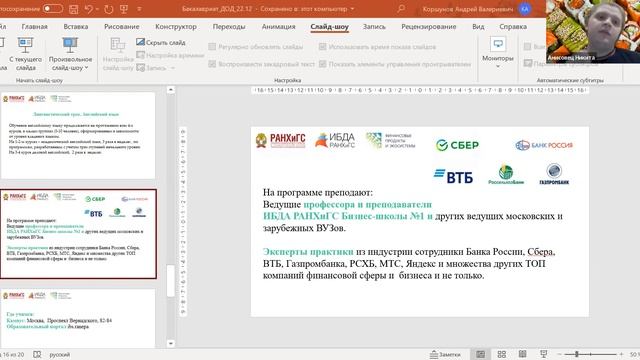
Task: Click the ИБДА РАНХиГС logo on the slide
Action: (x=335, y=140)
